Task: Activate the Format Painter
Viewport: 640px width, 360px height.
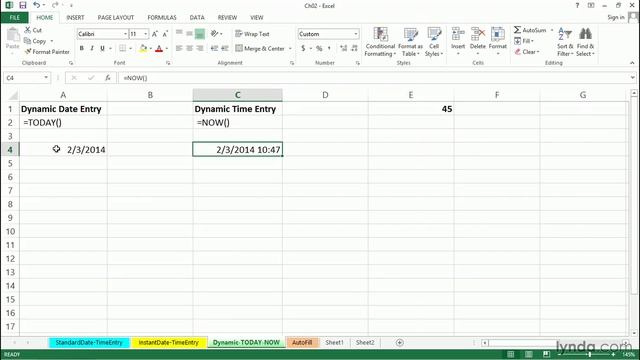Action: pyautogui.click(x=47, y=52)
